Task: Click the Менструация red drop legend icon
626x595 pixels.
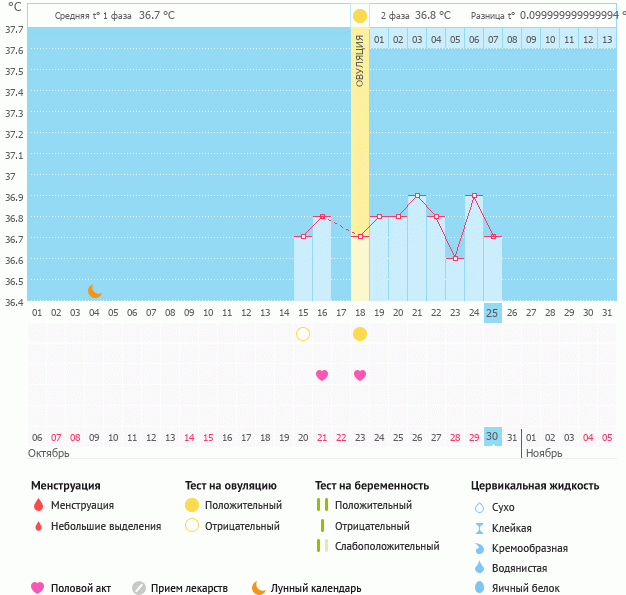Action: coord(38,506)
